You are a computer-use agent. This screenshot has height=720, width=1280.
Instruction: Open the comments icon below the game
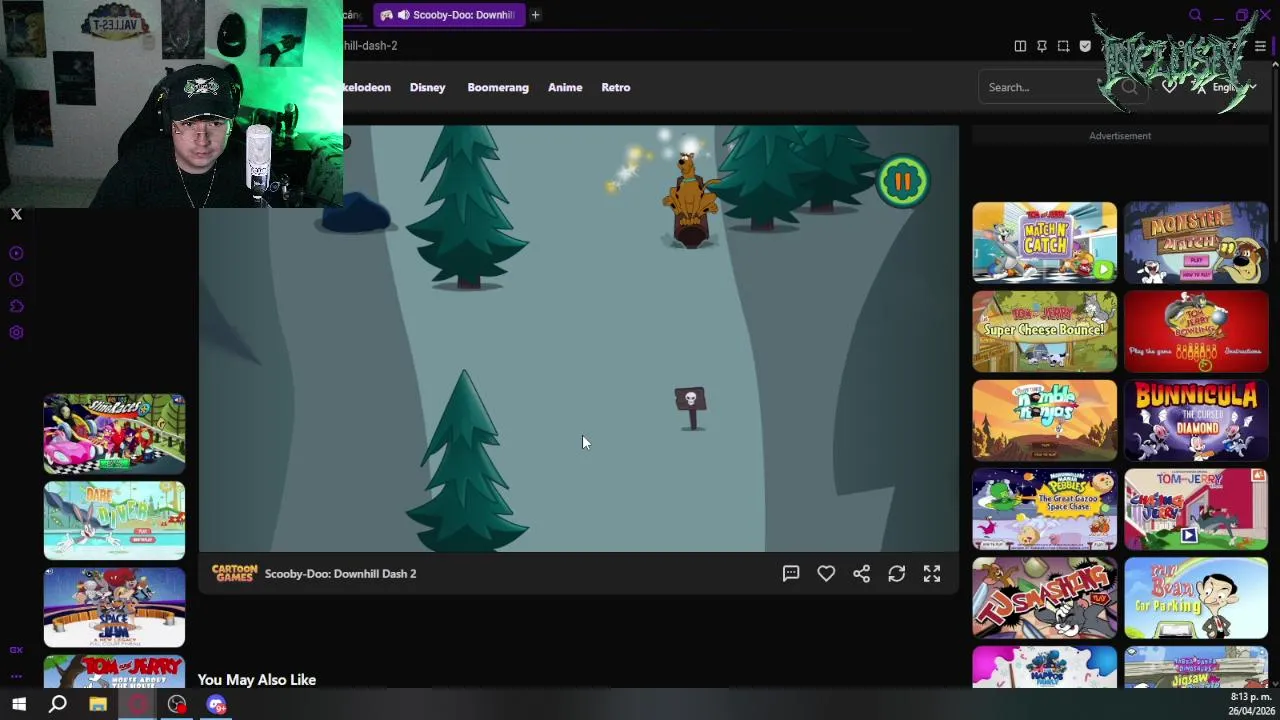click(x=791, y=573)
